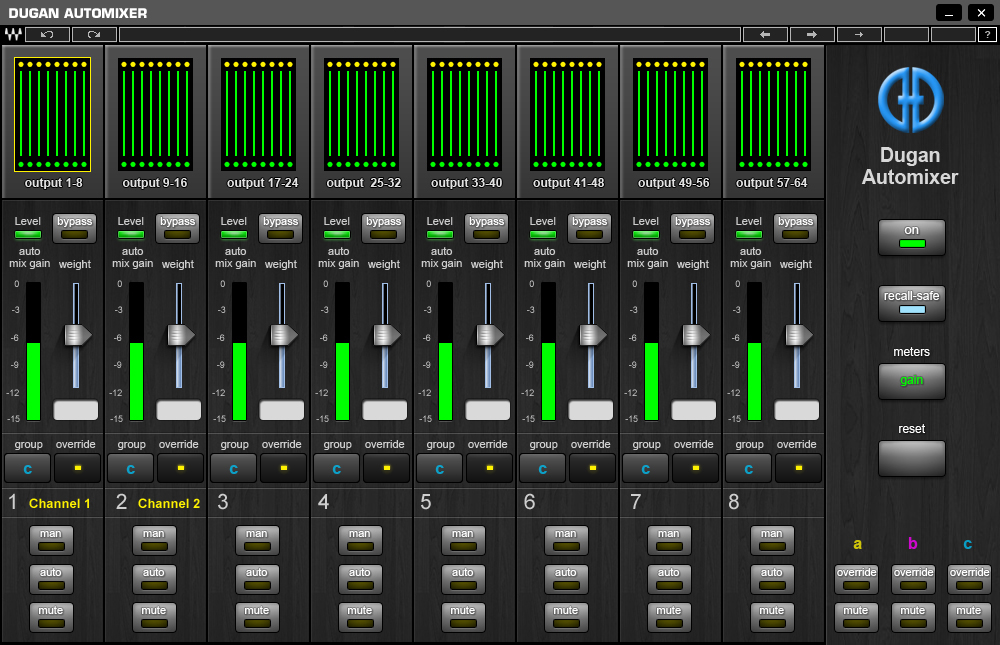Enable group c override
Image resolution: width=1000 pixels, height=645 pixels.
969,579
